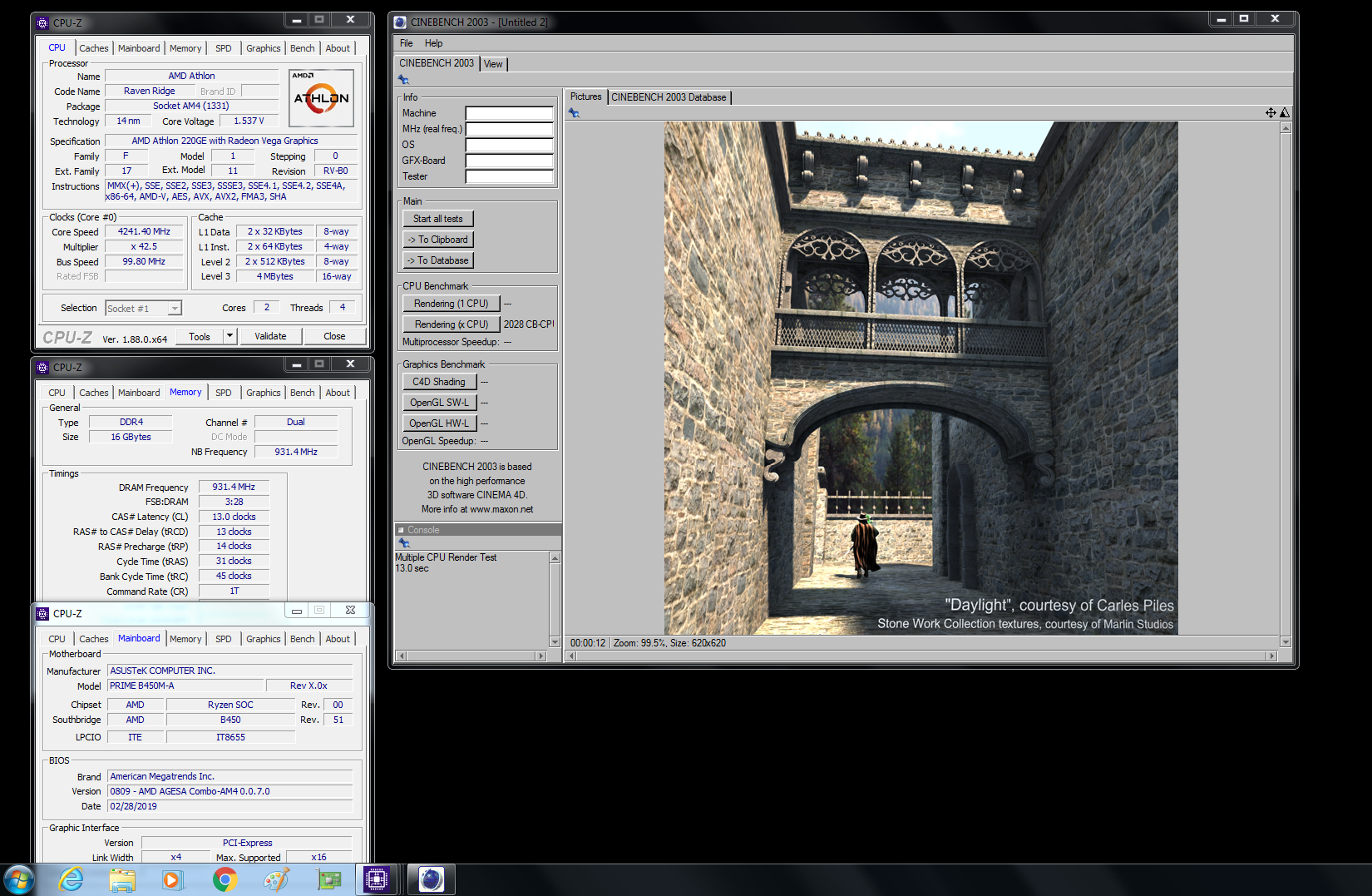Click title icon of the Mainboard CPU-Z window
Viewport: 1372px width, 896px height.
(42, 614)
